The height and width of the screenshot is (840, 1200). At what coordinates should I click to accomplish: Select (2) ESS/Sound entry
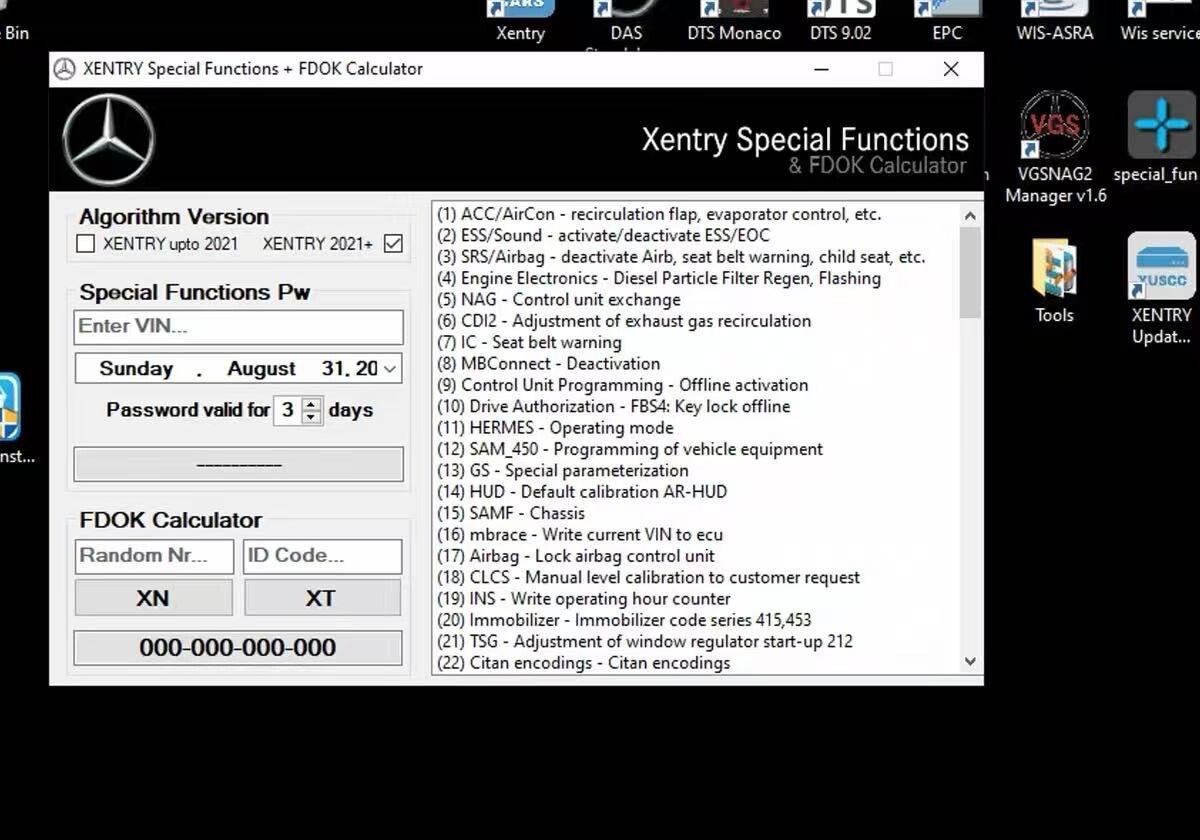click(604, 236)
